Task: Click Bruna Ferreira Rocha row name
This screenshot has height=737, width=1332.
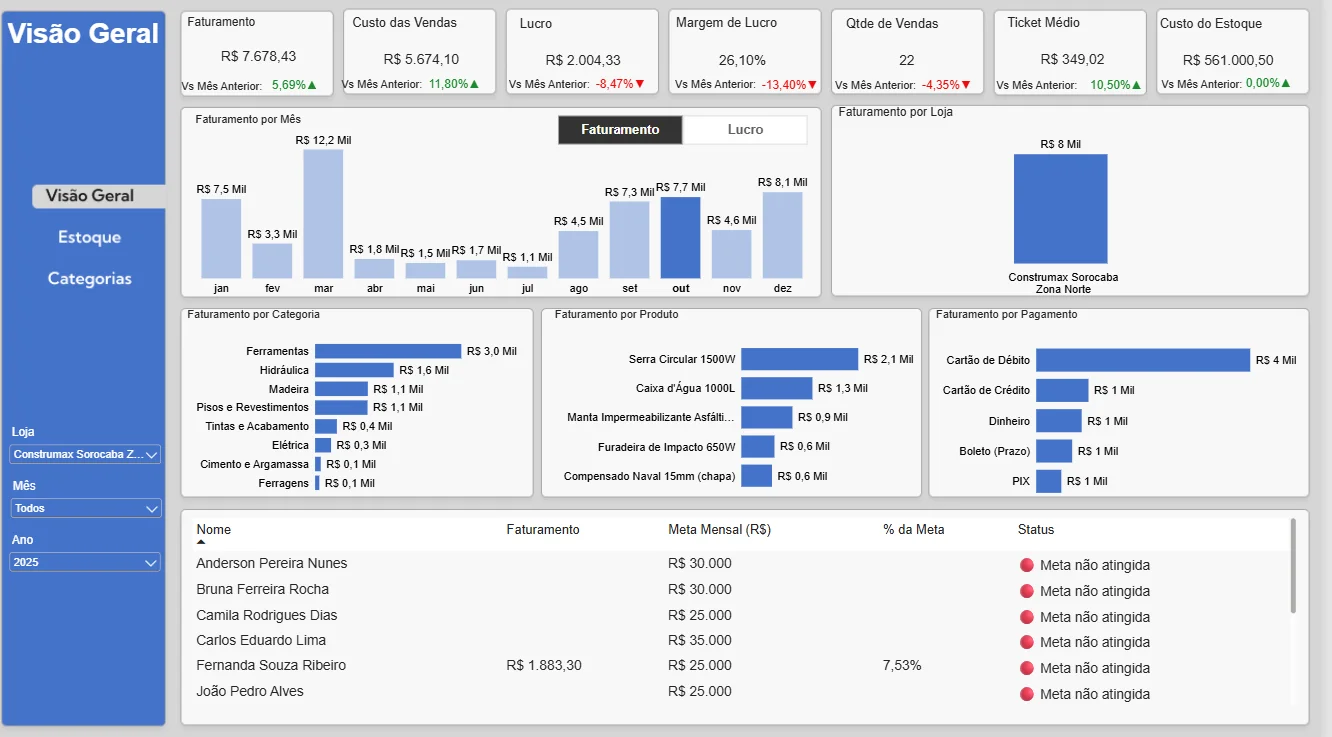Action: click(x=262, y=589)
